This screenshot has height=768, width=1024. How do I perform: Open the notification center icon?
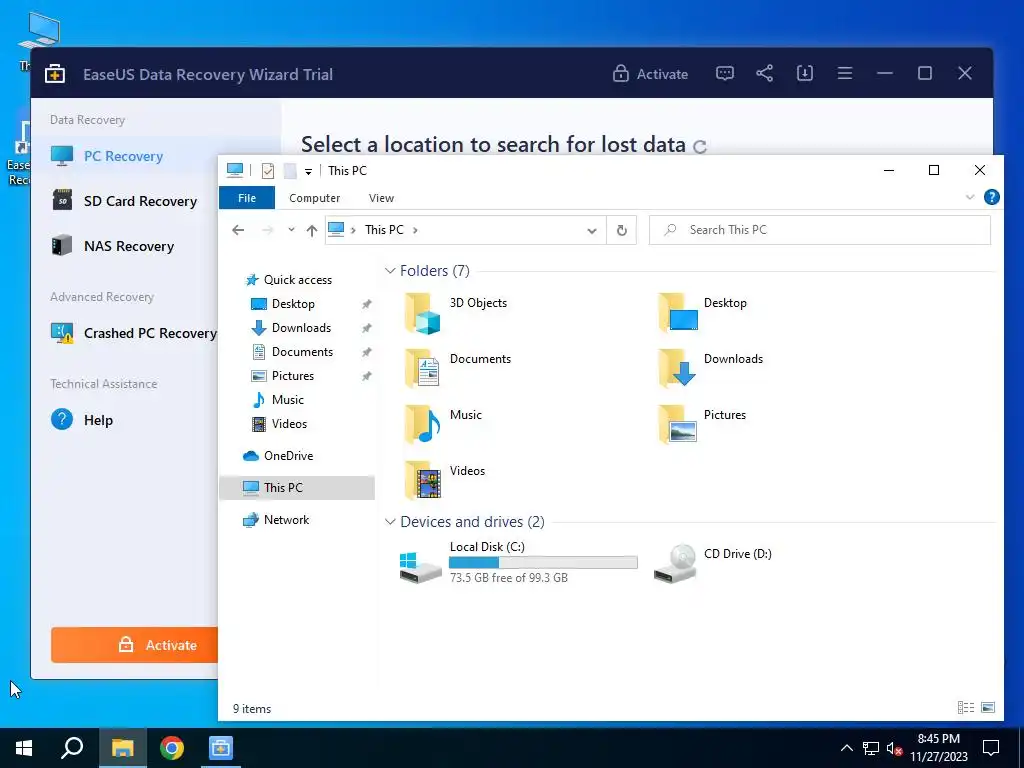coord(991,748)
